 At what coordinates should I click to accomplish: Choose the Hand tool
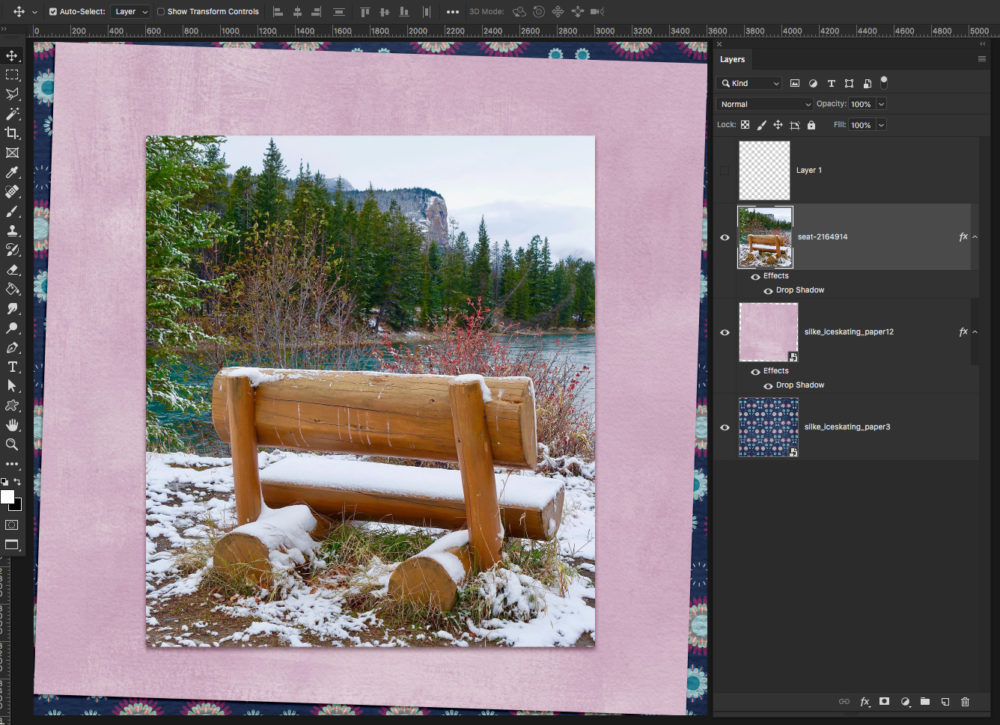(x=12, y=425)
